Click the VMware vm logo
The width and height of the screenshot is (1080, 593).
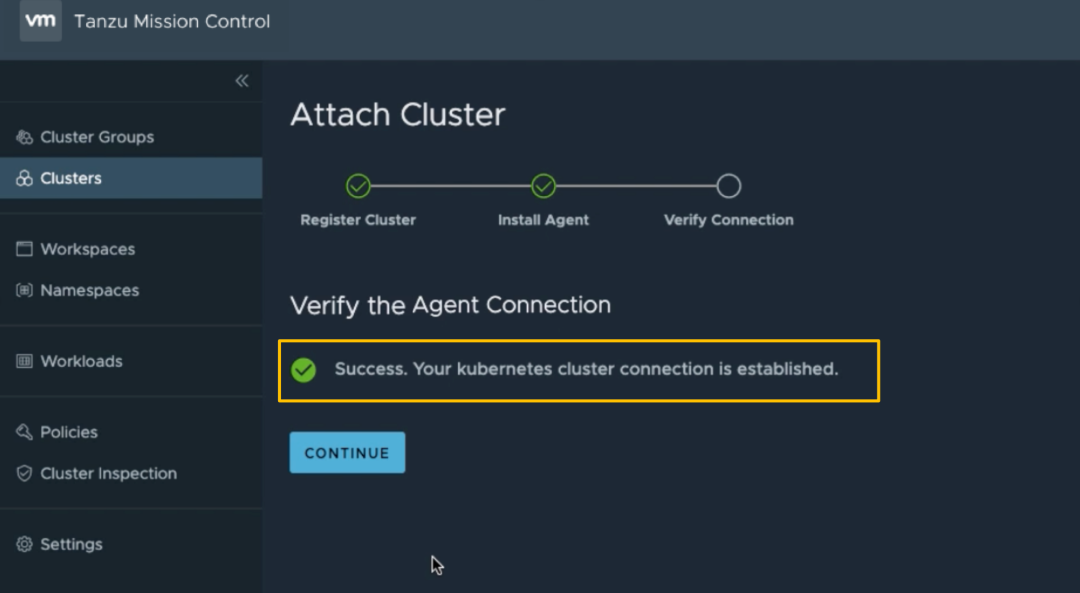click(x=41, y=21)
